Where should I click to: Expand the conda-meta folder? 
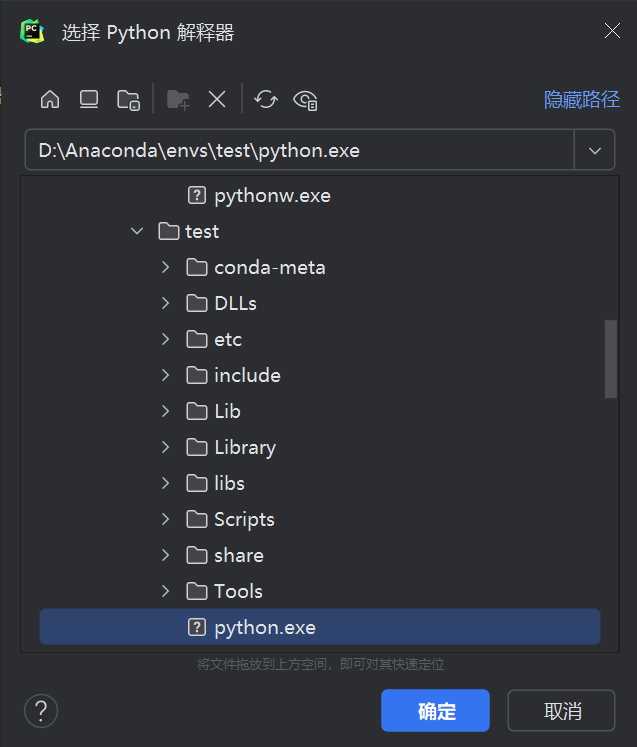(x=166, y=268)
